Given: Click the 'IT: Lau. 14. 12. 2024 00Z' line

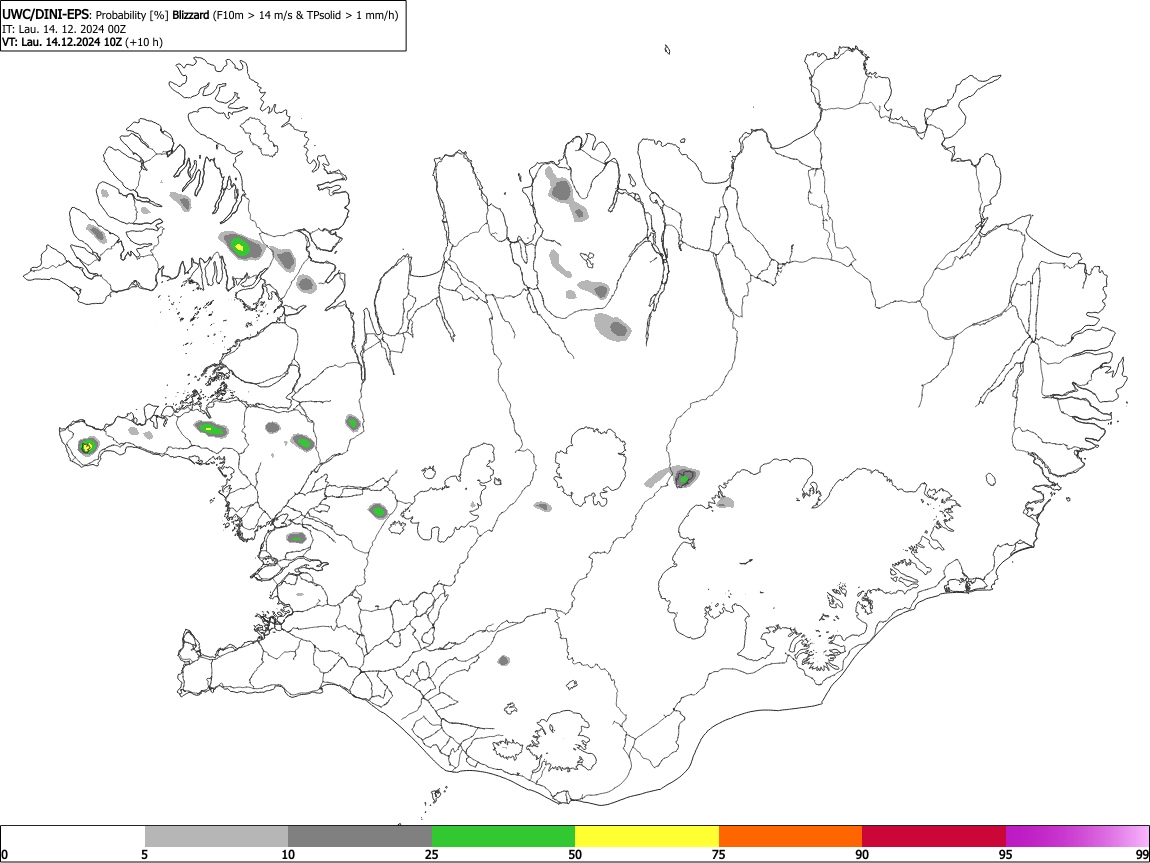Looking at the screenshot, I should pos(64,29).
